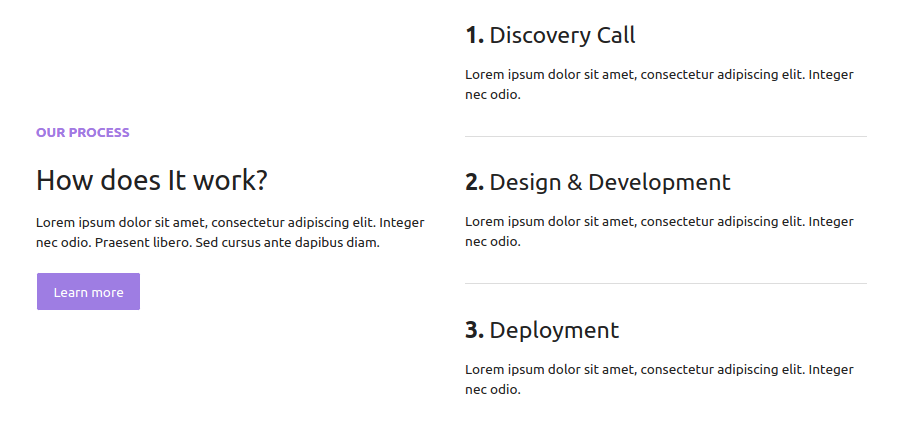Click the Learn more button

click(88, 292)
